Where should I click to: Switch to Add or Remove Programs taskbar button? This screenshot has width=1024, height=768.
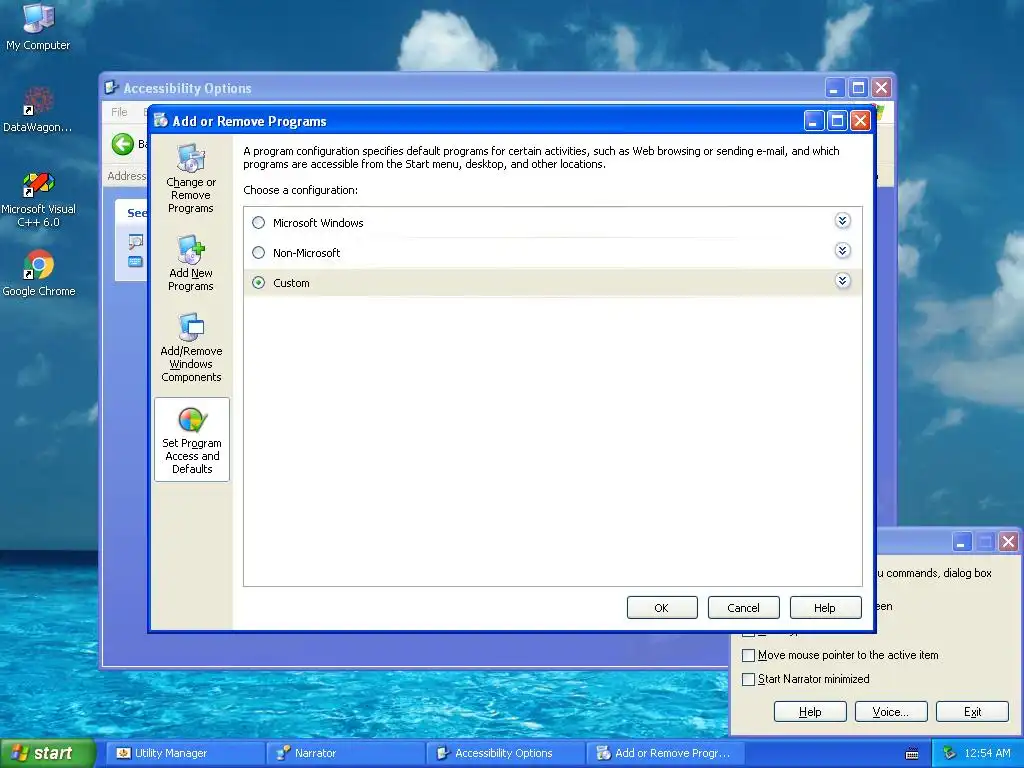[x=665, y=753]
